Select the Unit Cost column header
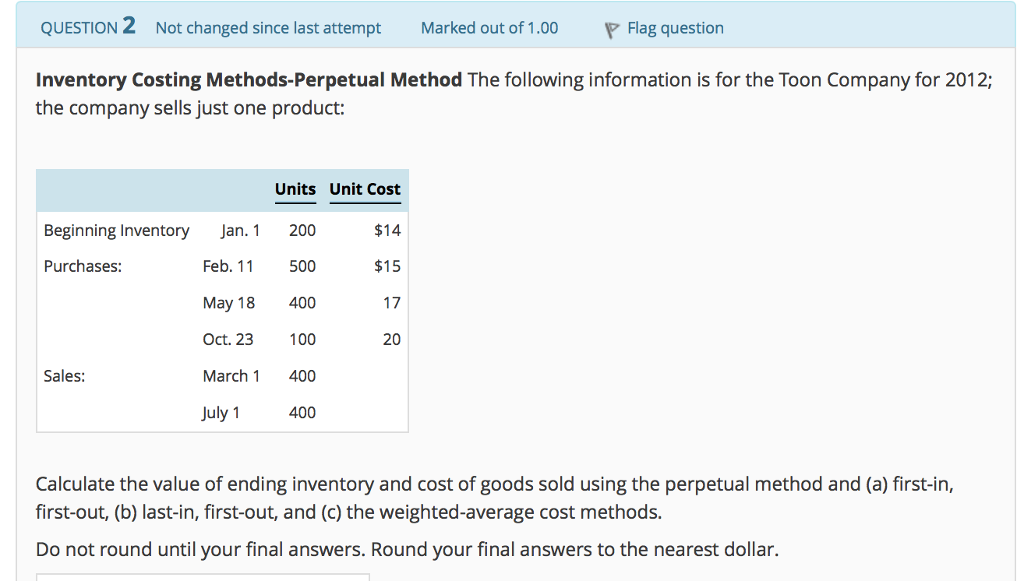 [x=365, y=190]
